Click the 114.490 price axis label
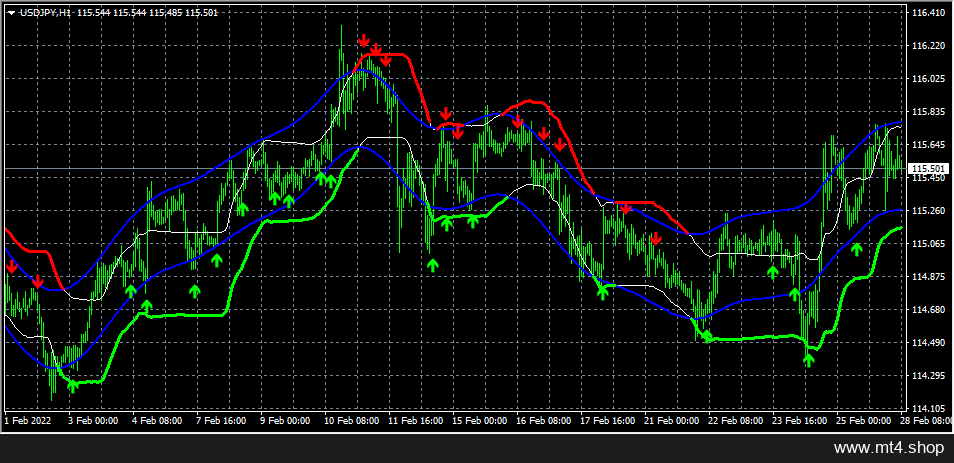 coord(927,343)
